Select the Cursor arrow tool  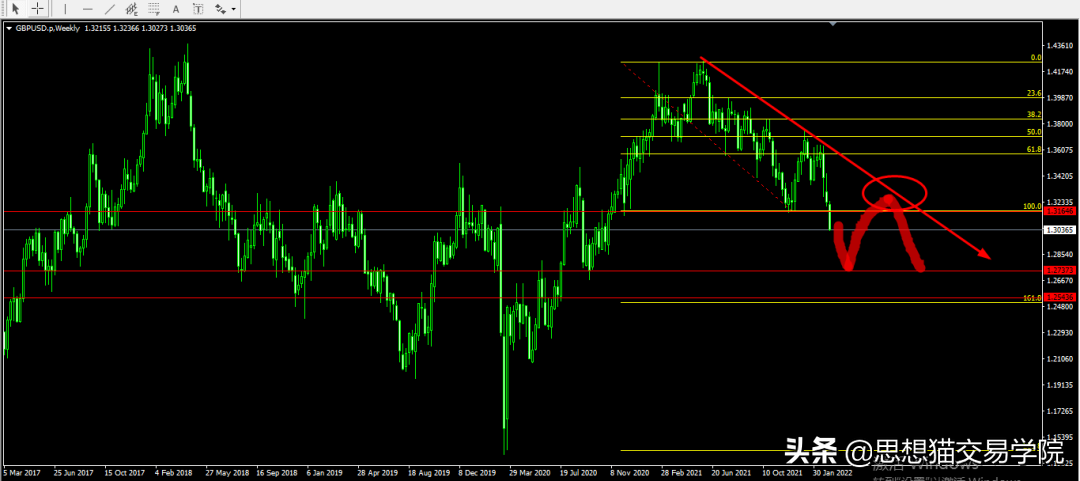point(16,9)
